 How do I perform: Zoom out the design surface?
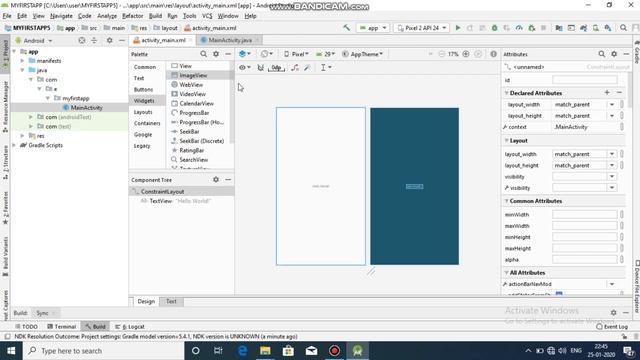442,54
